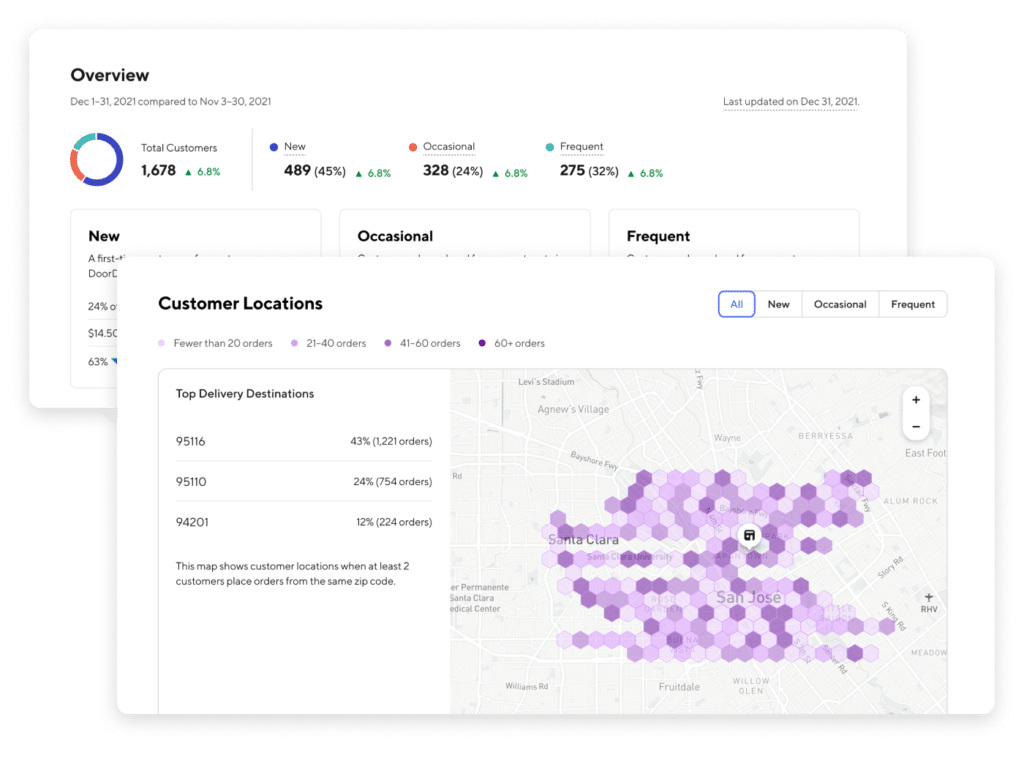Click the orange Occasional legend dot
The height and width of the screenshot is (758, 1024).
coord(413,147)
